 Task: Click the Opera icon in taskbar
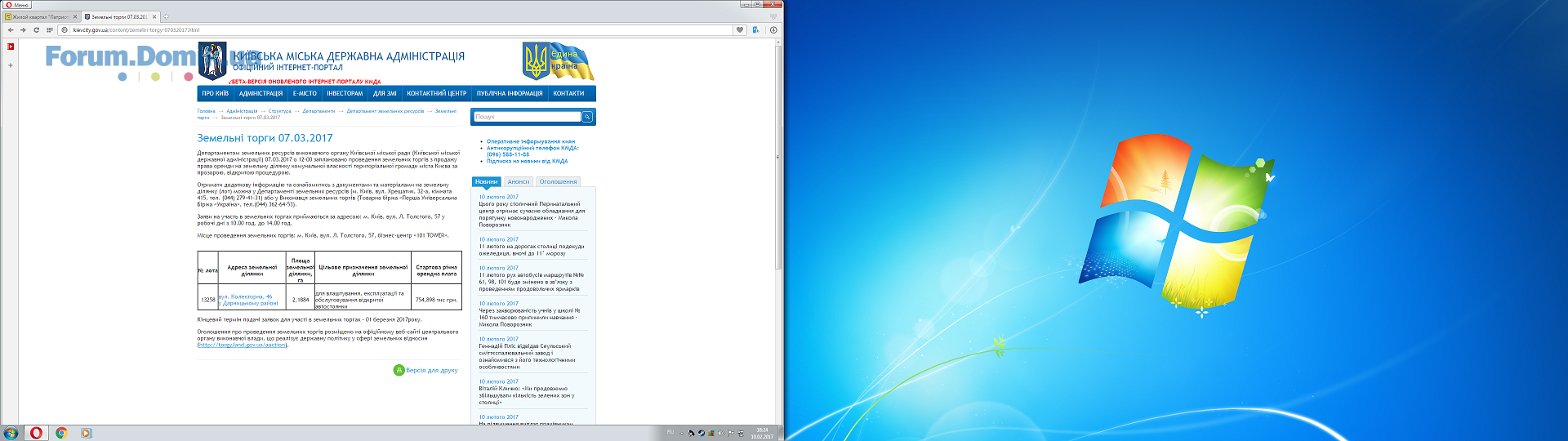[x=36, y=433]
